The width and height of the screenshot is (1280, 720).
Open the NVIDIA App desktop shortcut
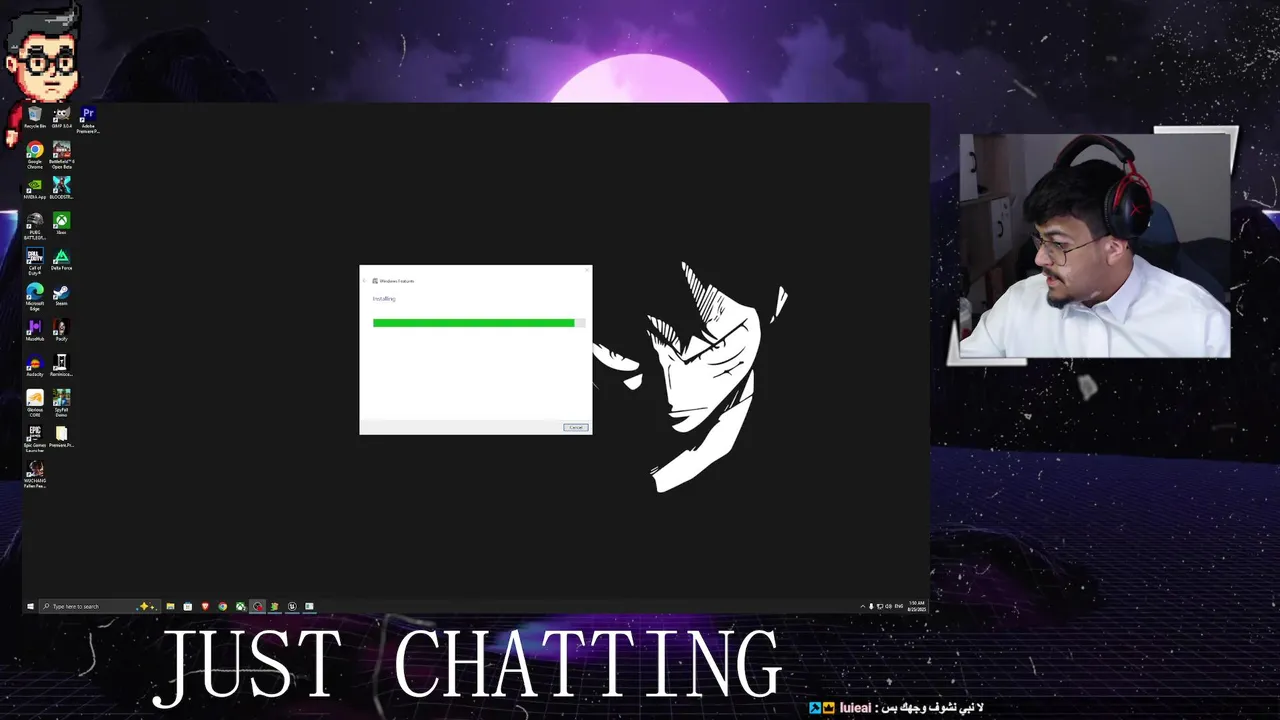(35, 189)
